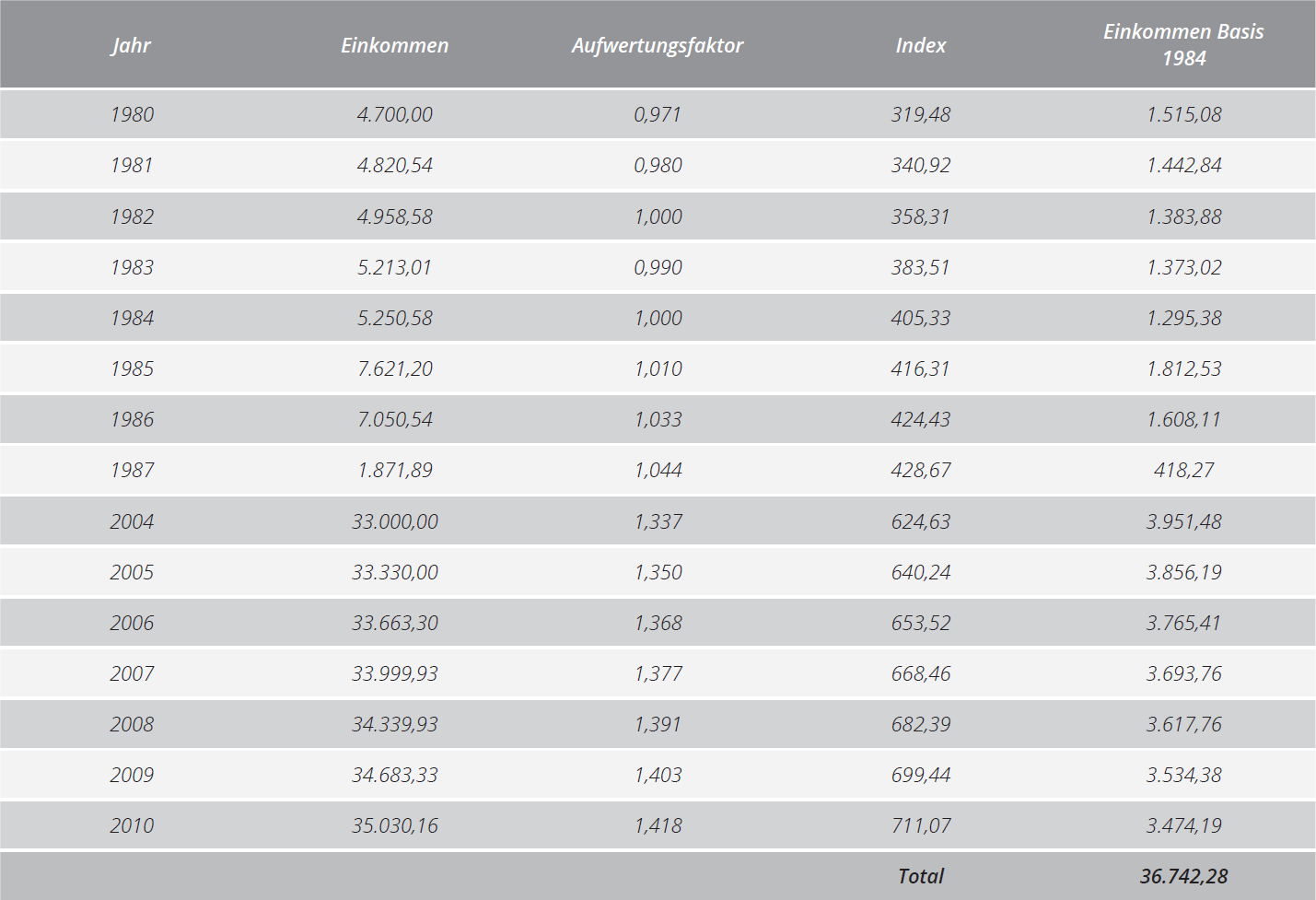The width and height of the screenshot is (1316, 900).
Task: Select total value 36.742,28
Action: (x=1183, y=876)
